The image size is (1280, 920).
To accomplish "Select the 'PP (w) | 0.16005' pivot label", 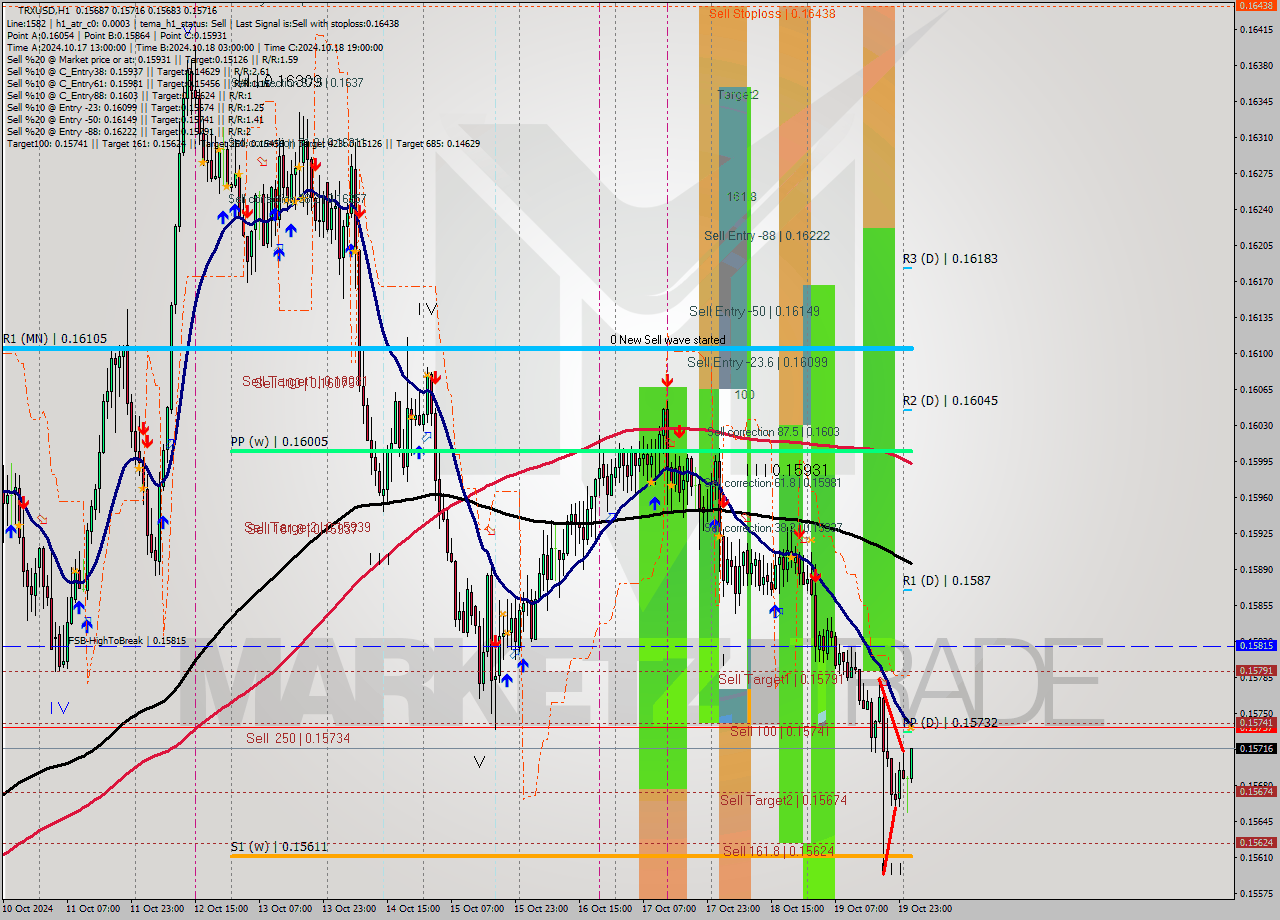I will click(x=279, y=441).
